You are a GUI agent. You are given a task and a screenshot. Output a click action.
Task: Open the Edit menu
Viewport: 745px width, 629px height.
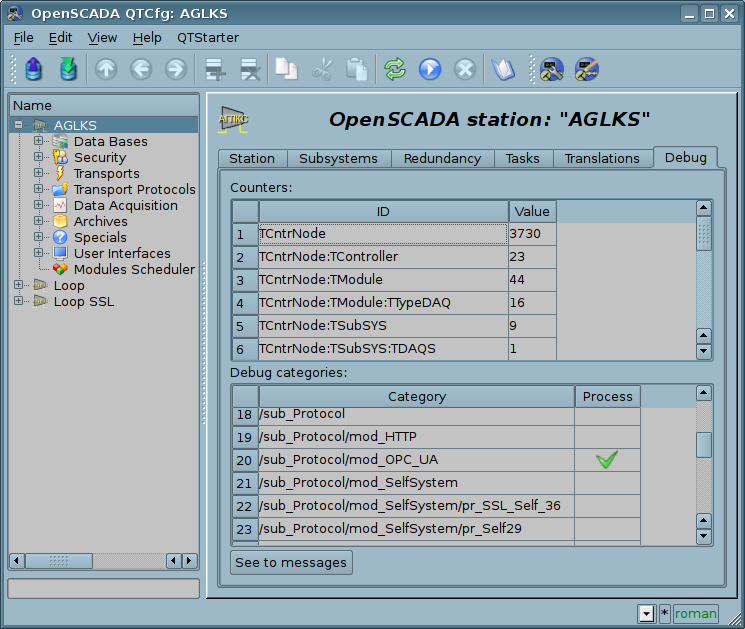60,38
